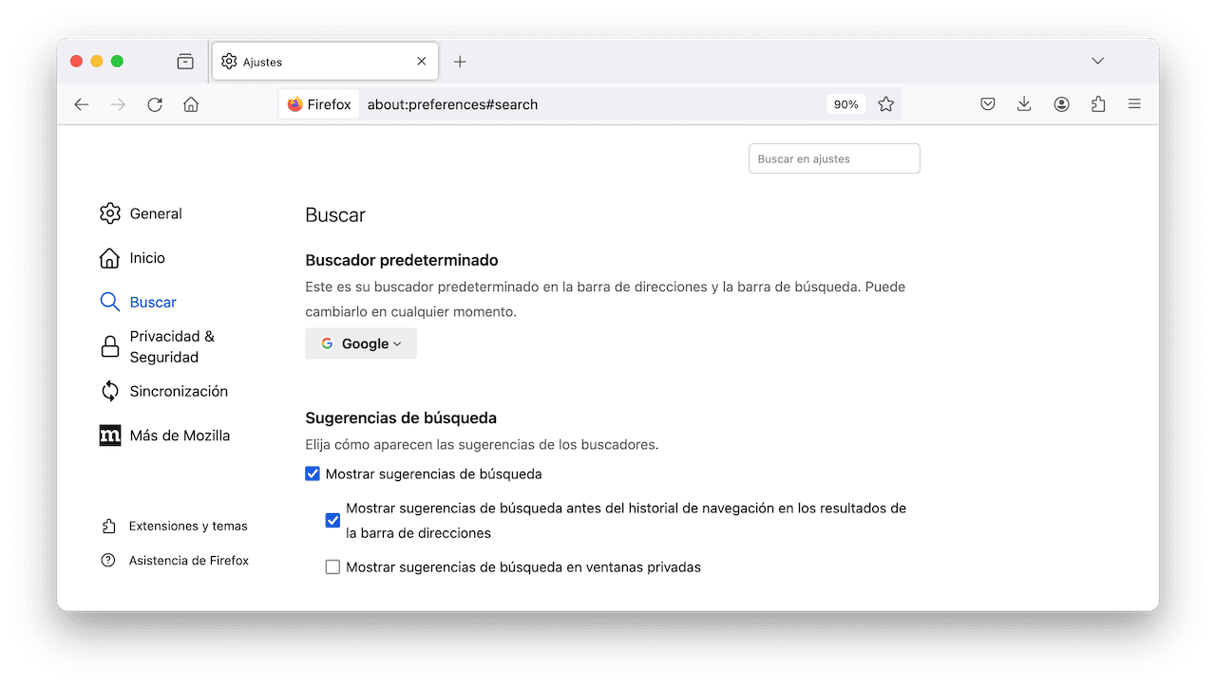Viewport: 1216px width, 686px height.
Task: Reload the current page
Action: coord(155,104)
